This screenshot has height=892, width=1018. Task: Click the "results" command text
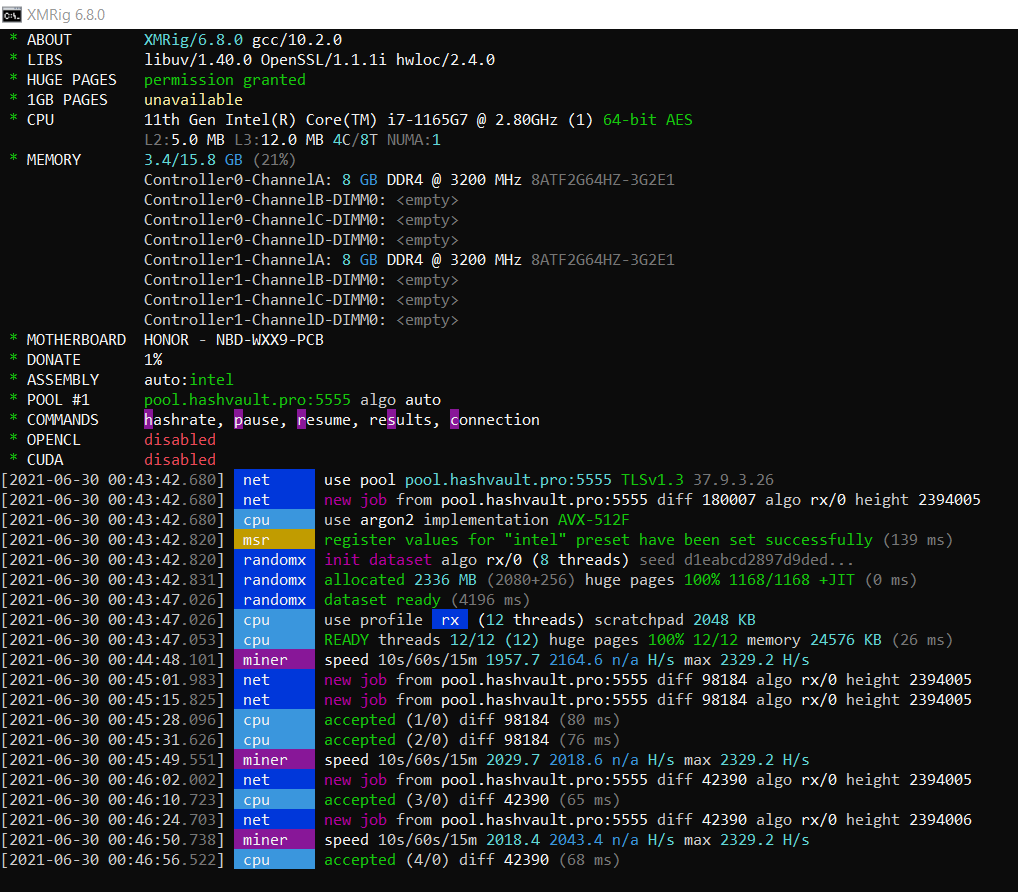pos(400,420)
